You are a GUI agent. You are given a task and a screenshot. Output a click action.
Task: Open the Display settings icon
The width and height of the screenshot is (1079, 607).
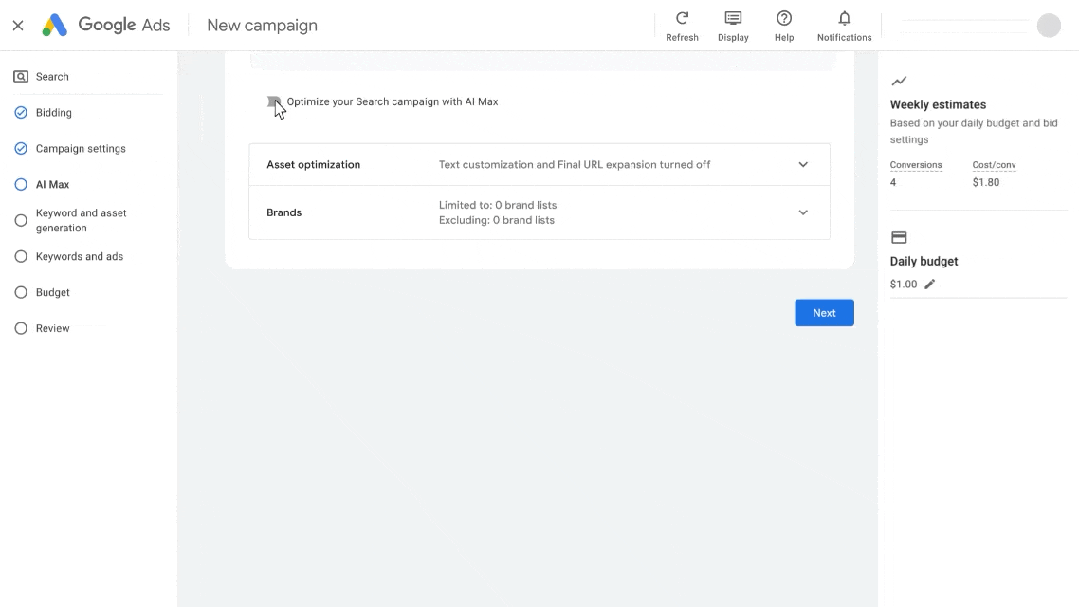733,19
